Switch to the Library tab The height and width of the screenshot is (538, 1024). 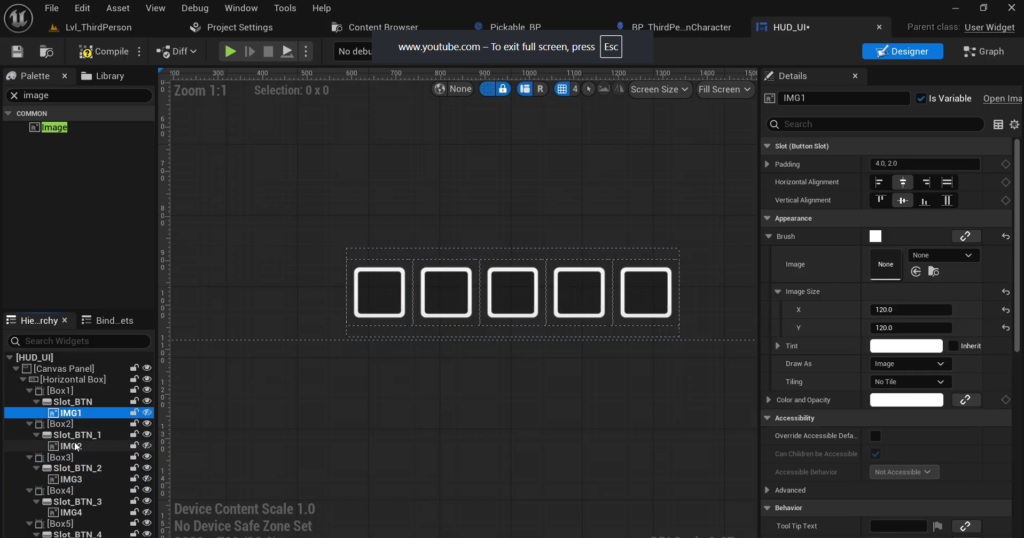coord(103,76)
